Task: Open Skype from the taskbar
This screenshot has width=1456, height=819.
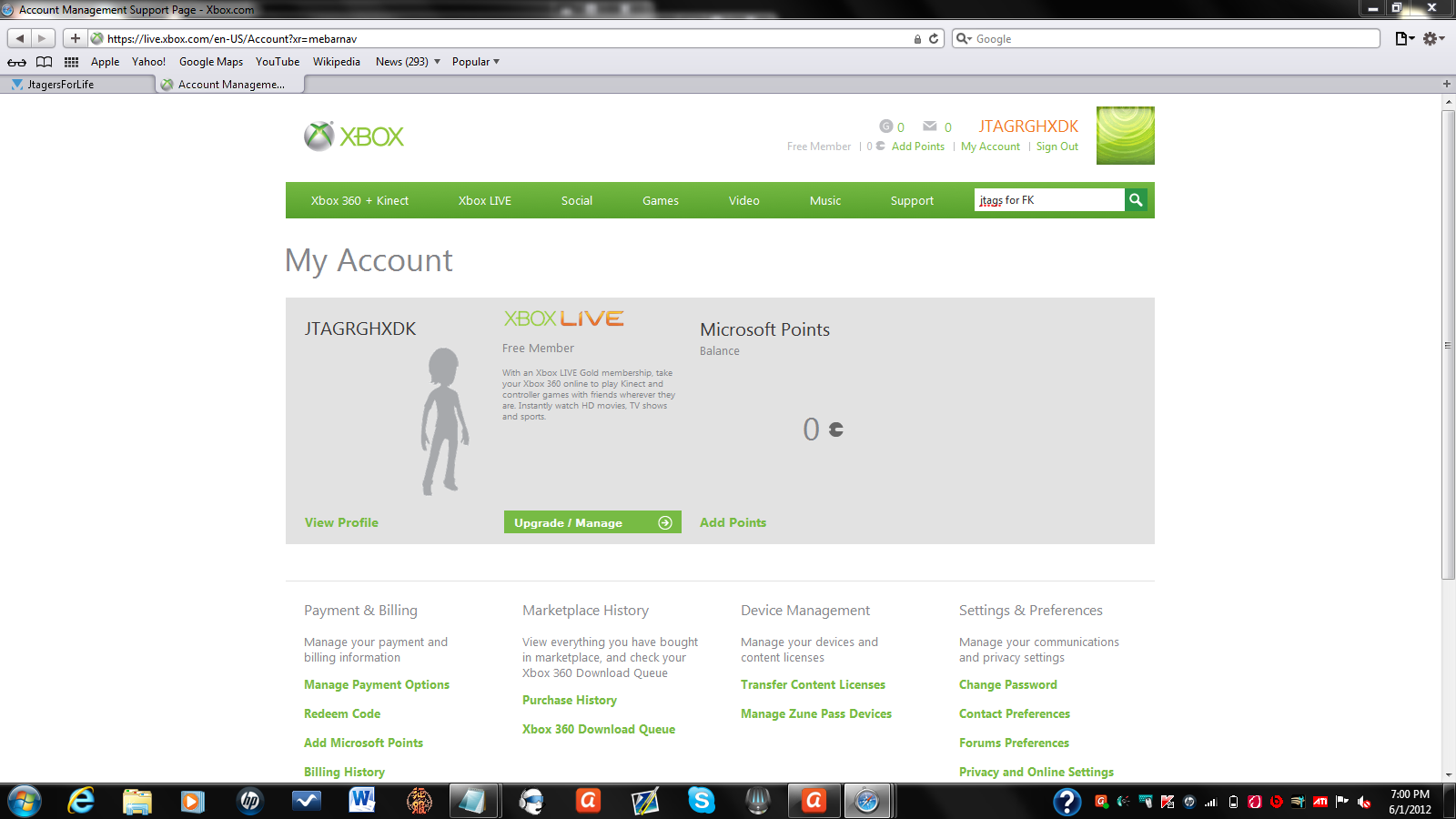Action: pyautogui.click(x=701, y=801)
